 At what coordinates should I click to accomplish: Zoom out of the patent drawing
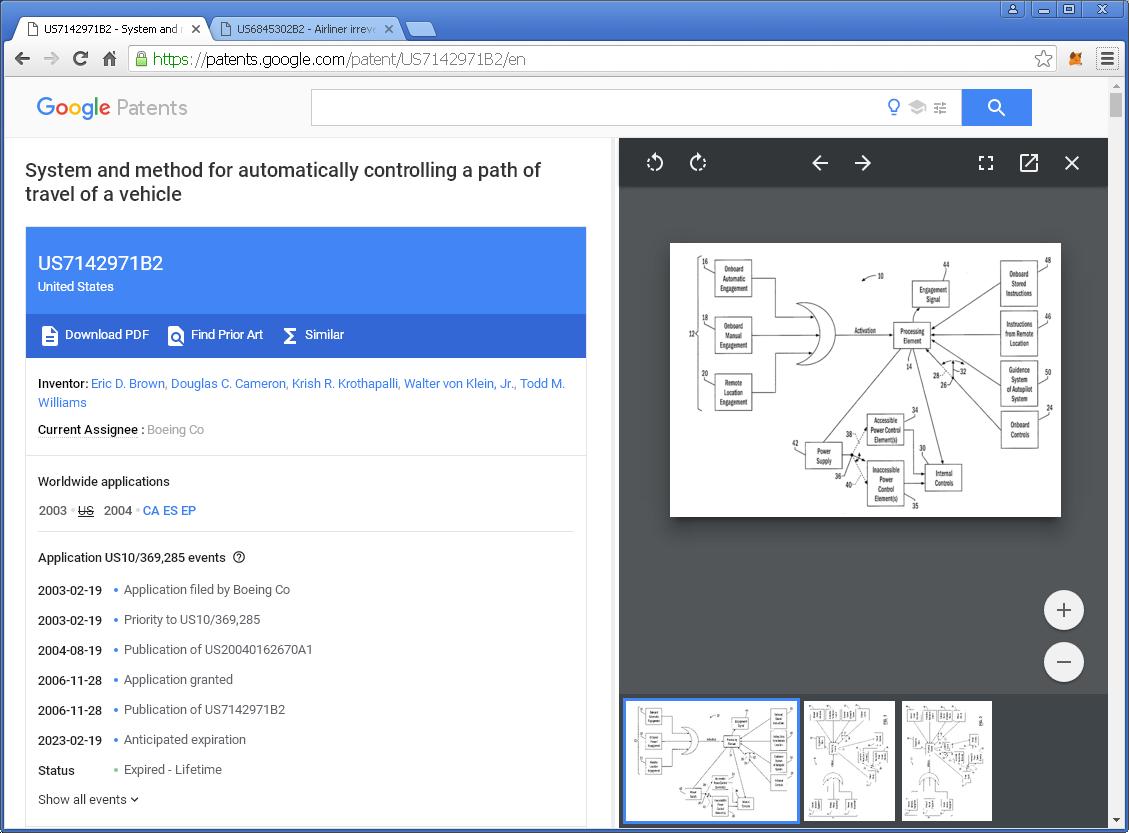coord(1063,662)
